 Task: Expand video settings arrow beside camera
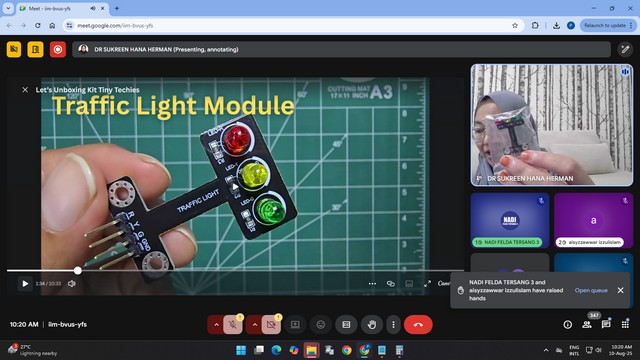coord(255,324)
